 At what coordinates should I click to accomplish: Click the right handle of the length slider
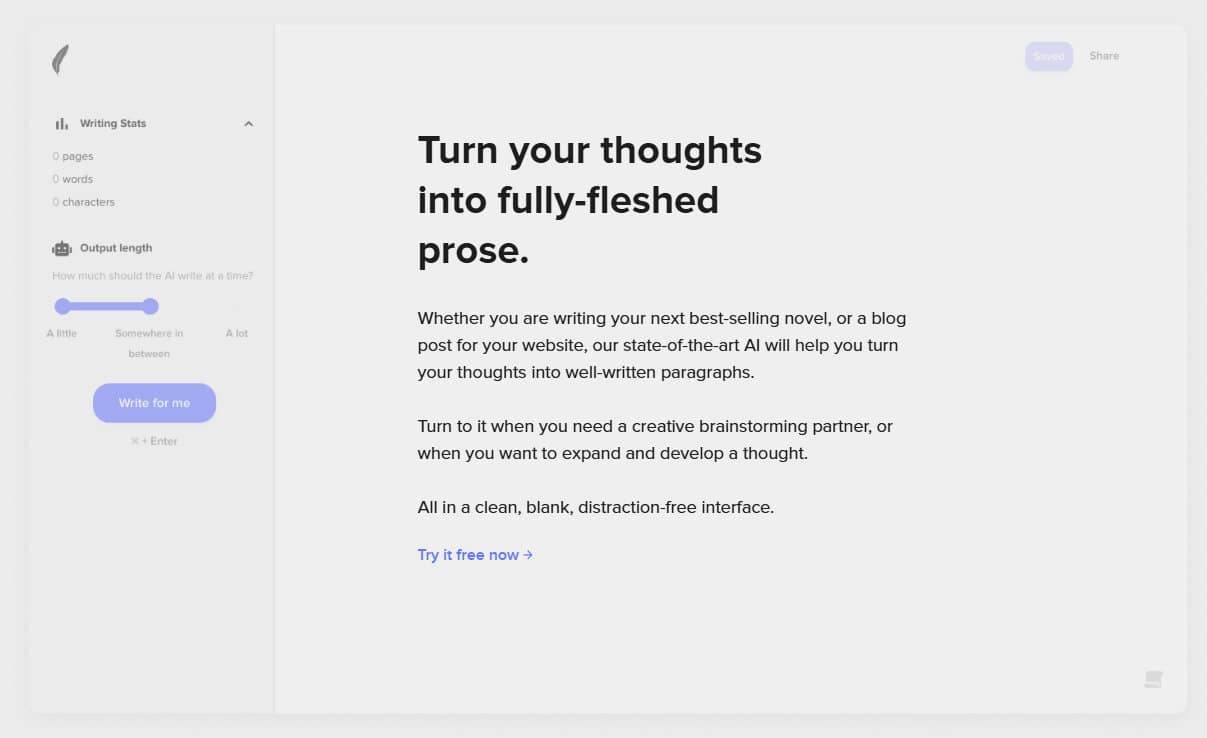tap(150, 306)
